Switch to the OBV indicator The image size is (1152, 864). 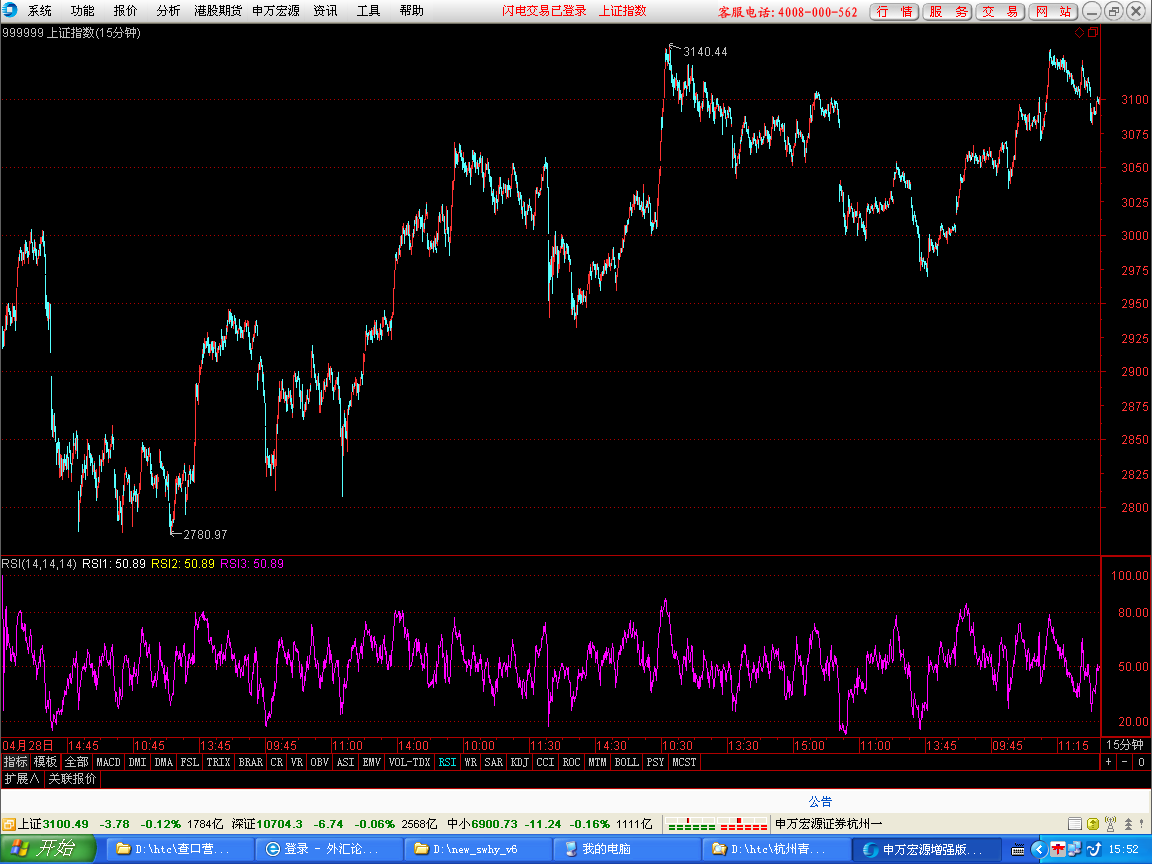320,762
